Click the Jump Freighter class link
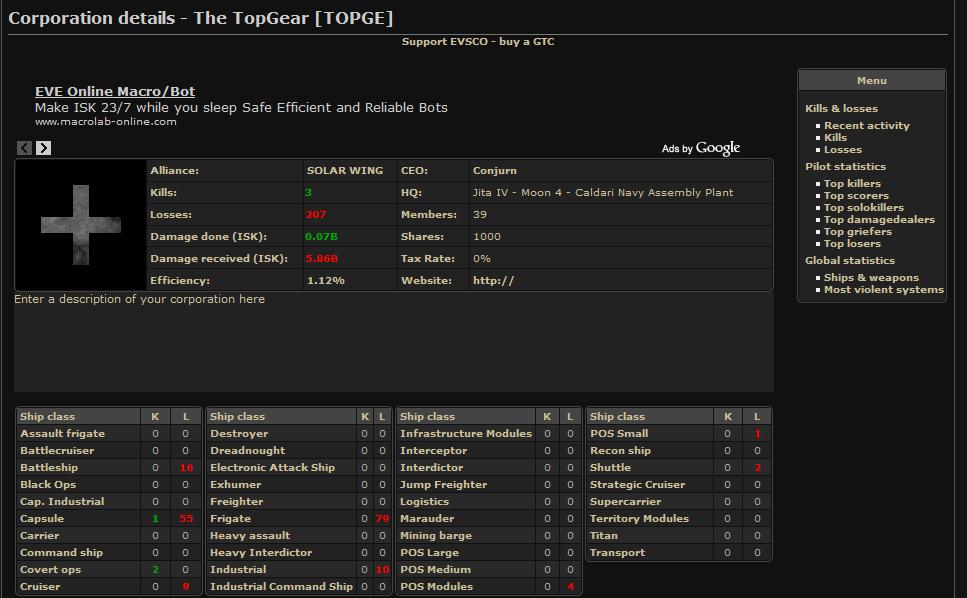 pos(443,485)
